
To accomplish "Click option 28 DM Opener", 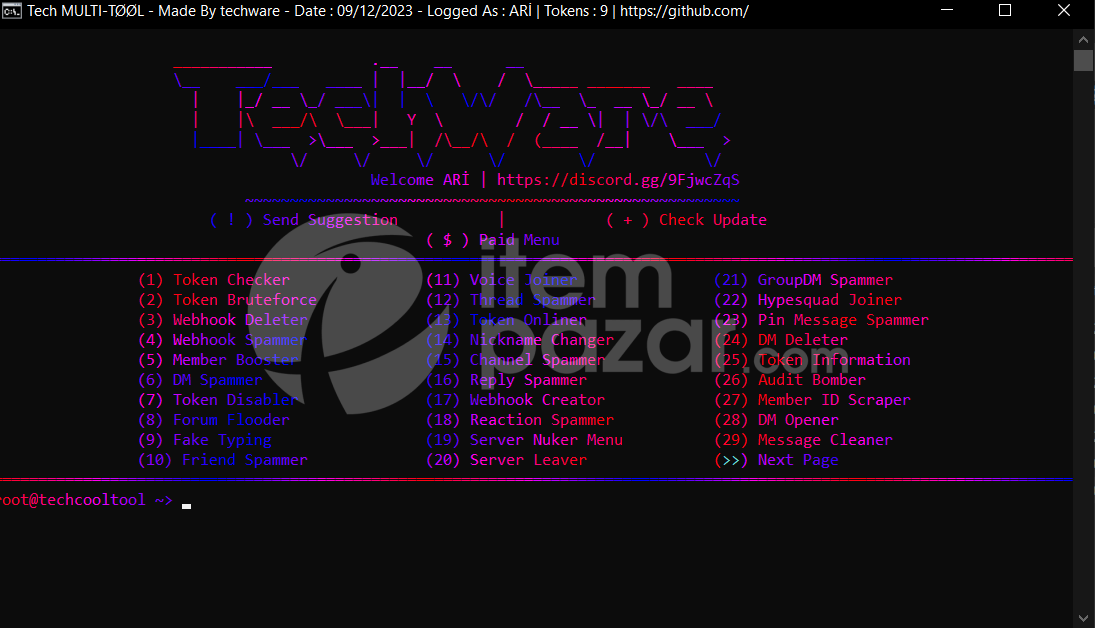I will (776, 421).
